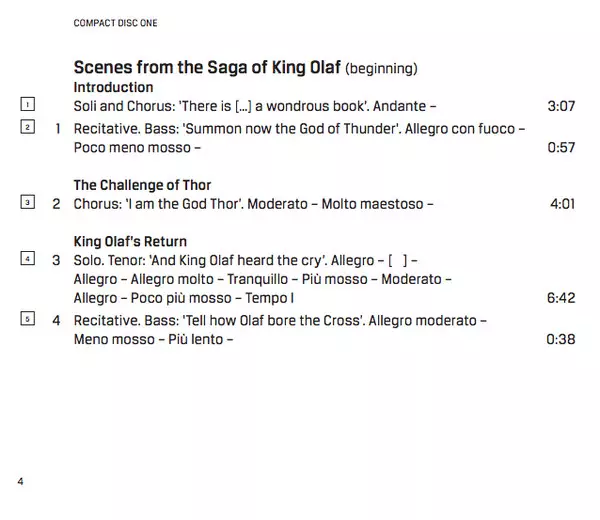The width and height of the screenshot is (600, 520).
Task: Select the boxed track number 3
Action: coord(27,203)
